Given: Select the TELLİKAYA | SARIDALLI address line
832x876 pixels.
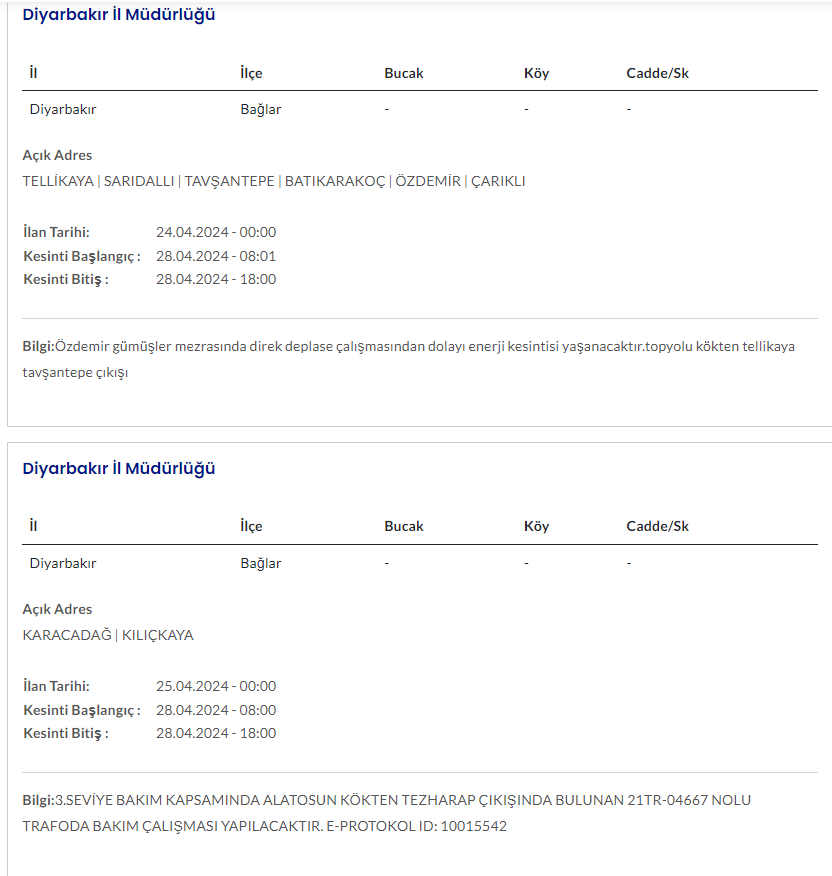Looking at the screenshot, I should (273, 181).
